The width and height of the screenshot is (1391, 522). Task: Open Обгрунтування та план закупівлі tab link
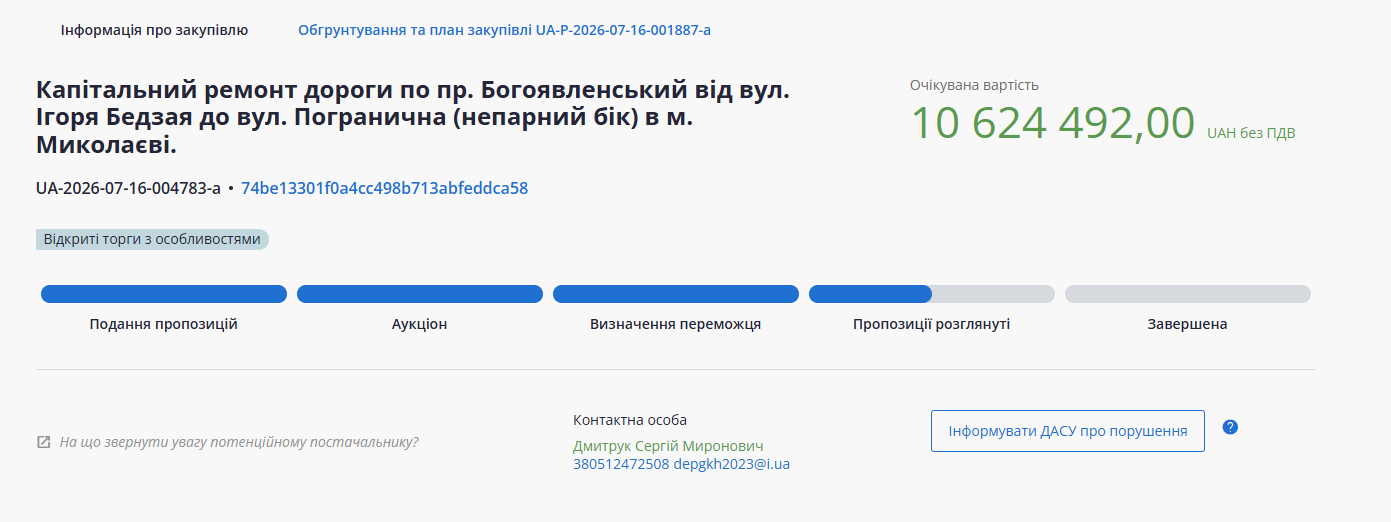pyautogui.click(x=504, y=30)
